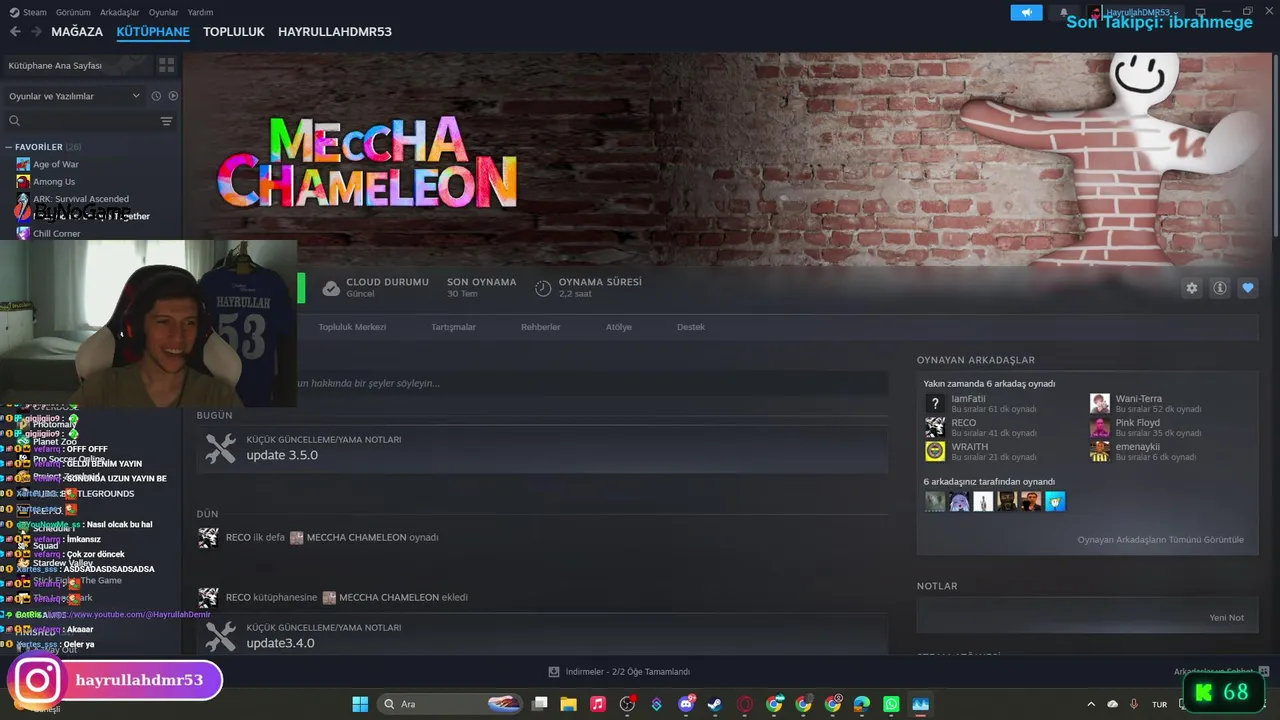The height and width of the screenshot is (720, 1280).
Task: Collapse the FAVORİLER category
Action: pos(9,147)
